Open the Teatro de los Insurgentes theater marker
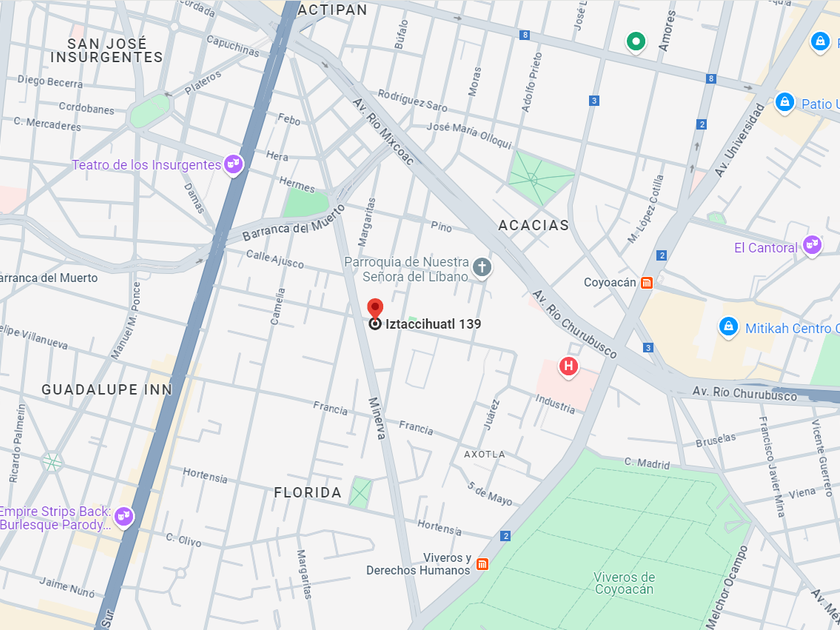840x630 pixels. (x=234, y=164)
